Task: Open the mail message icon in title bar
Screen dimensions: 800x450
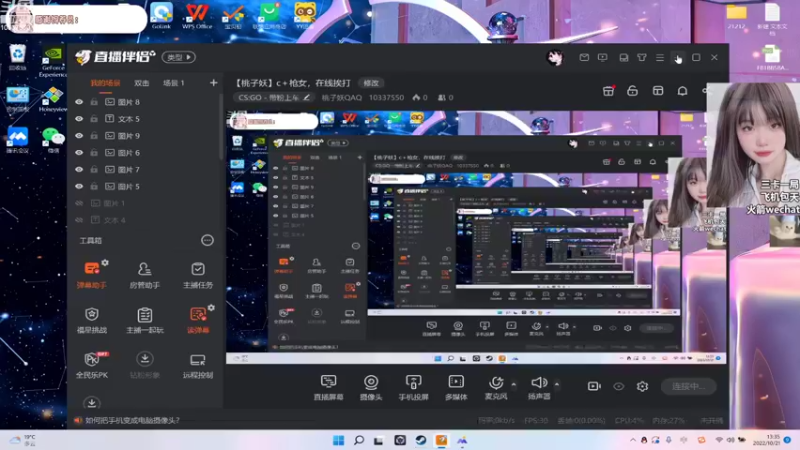Action: click(x=584, y=58)
